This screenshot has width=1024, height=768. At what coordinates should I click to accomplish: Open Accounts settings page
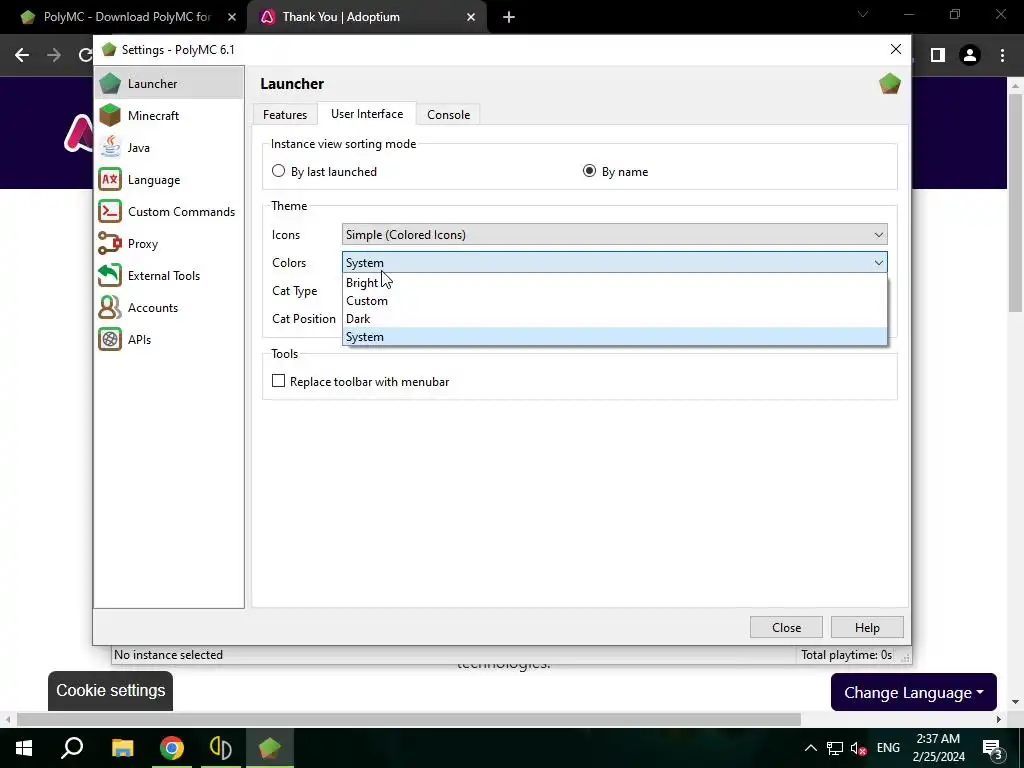coord(169,308)
